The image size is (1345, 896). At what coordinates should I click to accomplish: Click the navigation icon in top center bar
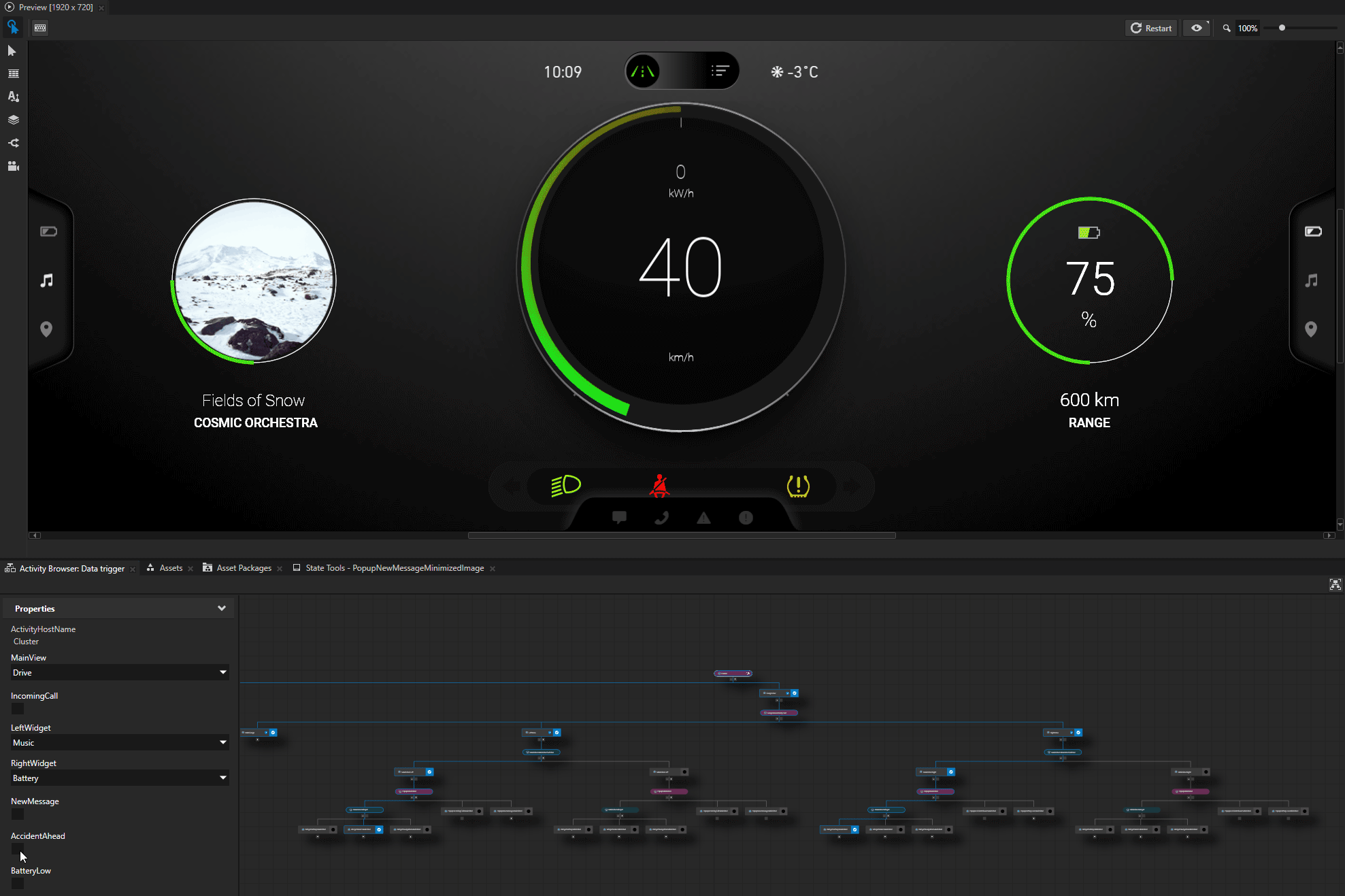pyautogui.click(x=642, y=71)
